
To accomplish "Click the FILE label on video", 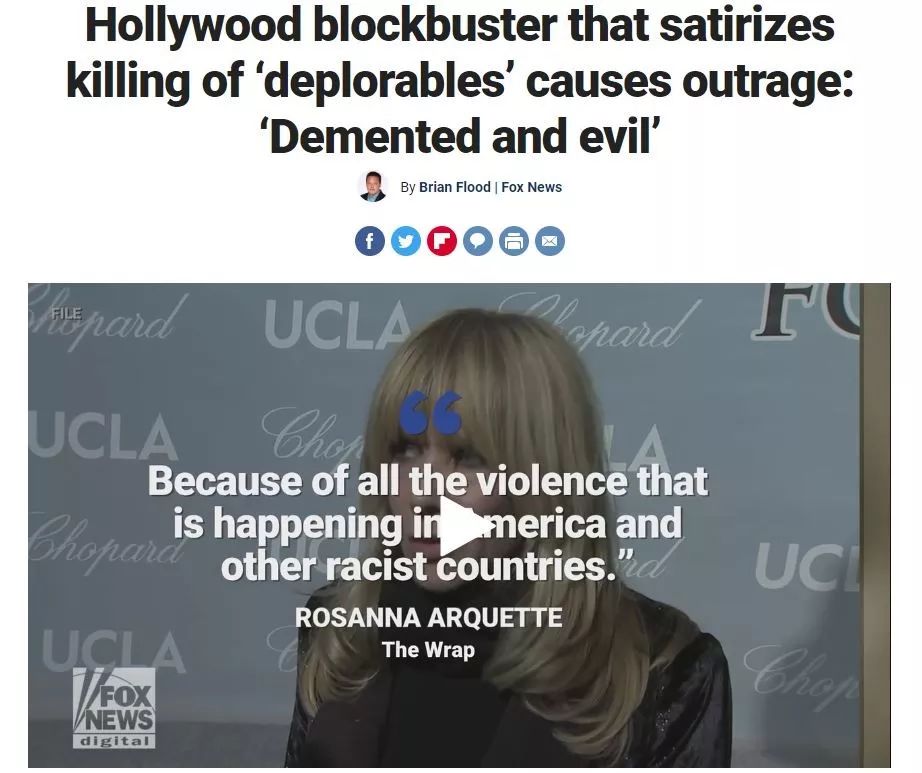I will coord(66,313).
